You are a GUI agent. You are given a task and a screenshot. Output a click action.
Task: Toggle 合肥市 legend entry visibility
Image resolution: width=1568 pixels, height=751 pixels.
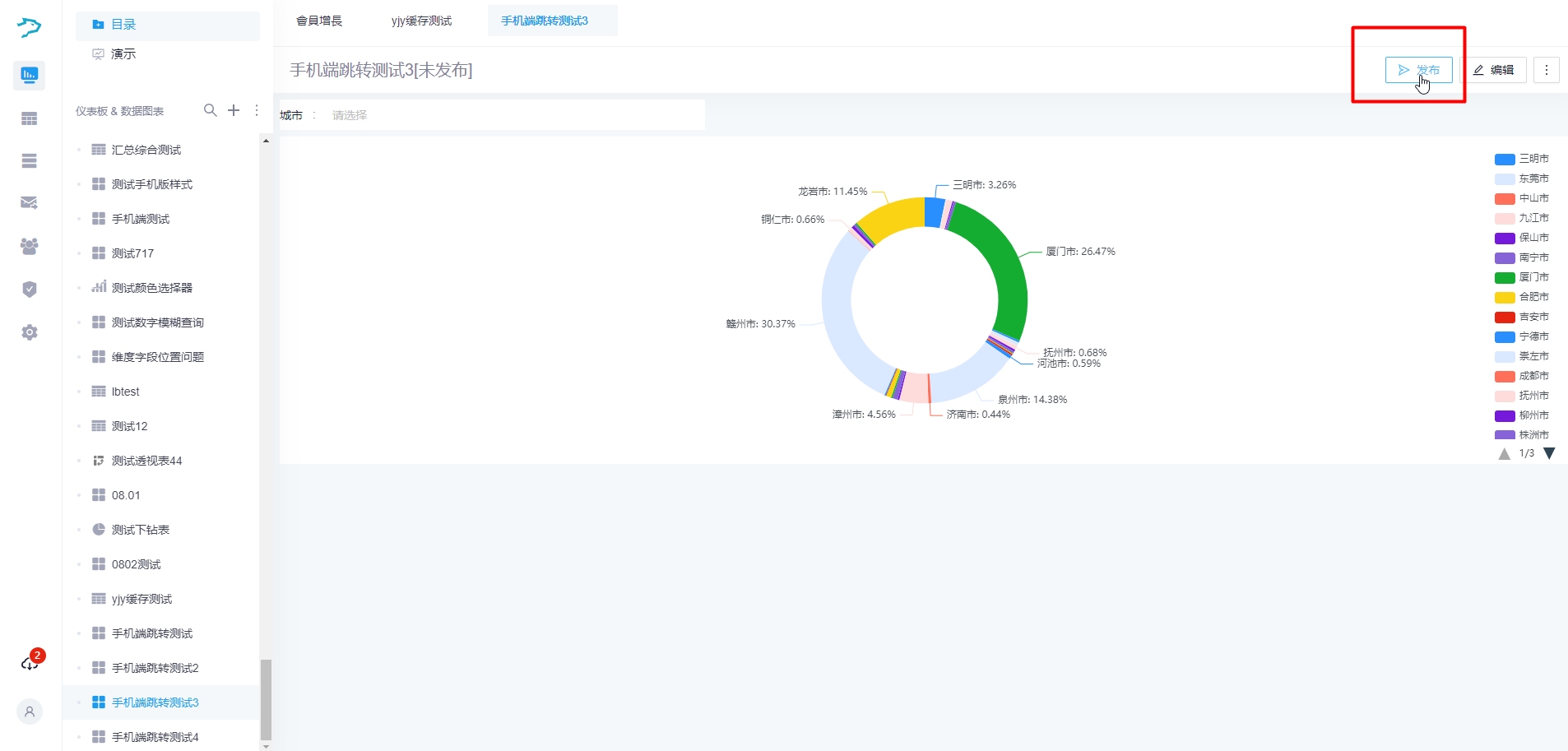pyautogui.click(x=1522, y=297)
